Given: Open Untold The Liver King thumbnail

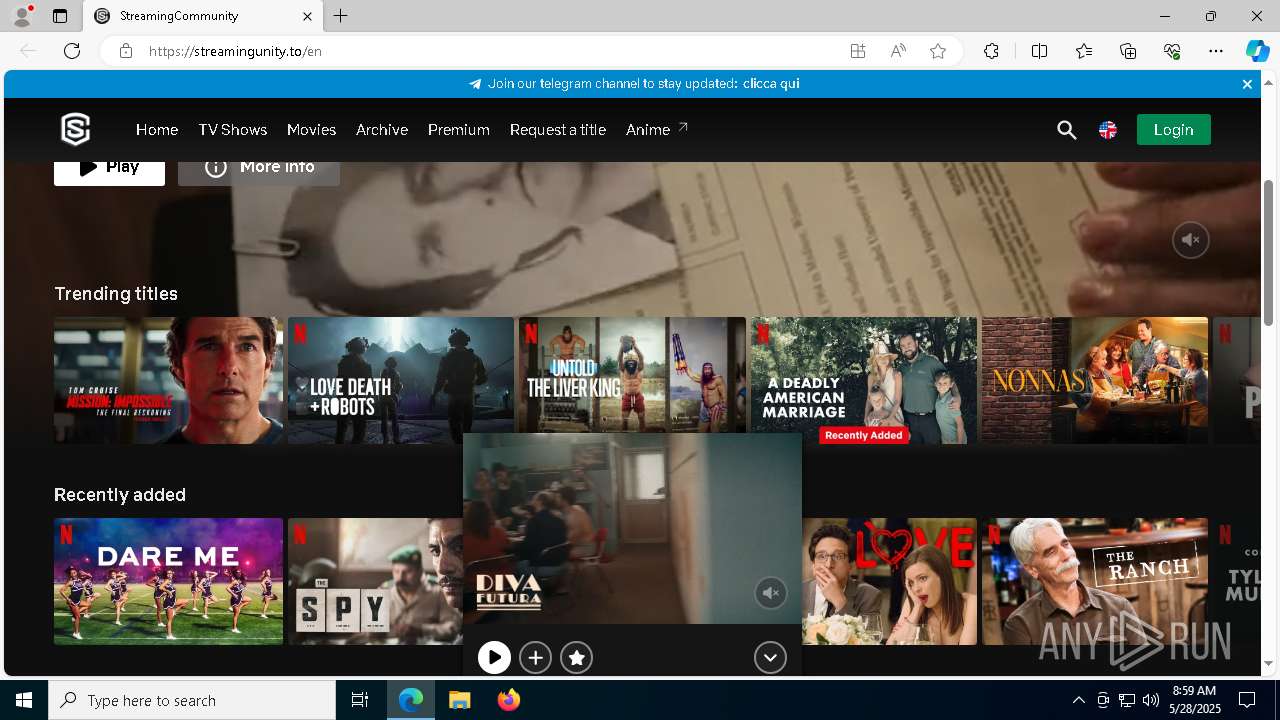Looking at the screenshot, I should tap(632, 376).
